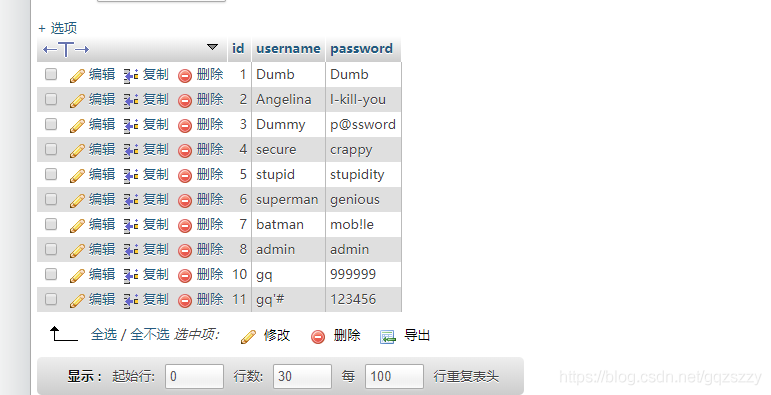The image size is (771, 395).
Task: Select the checkbox for stupid row
Action: [x=51, y=174]
